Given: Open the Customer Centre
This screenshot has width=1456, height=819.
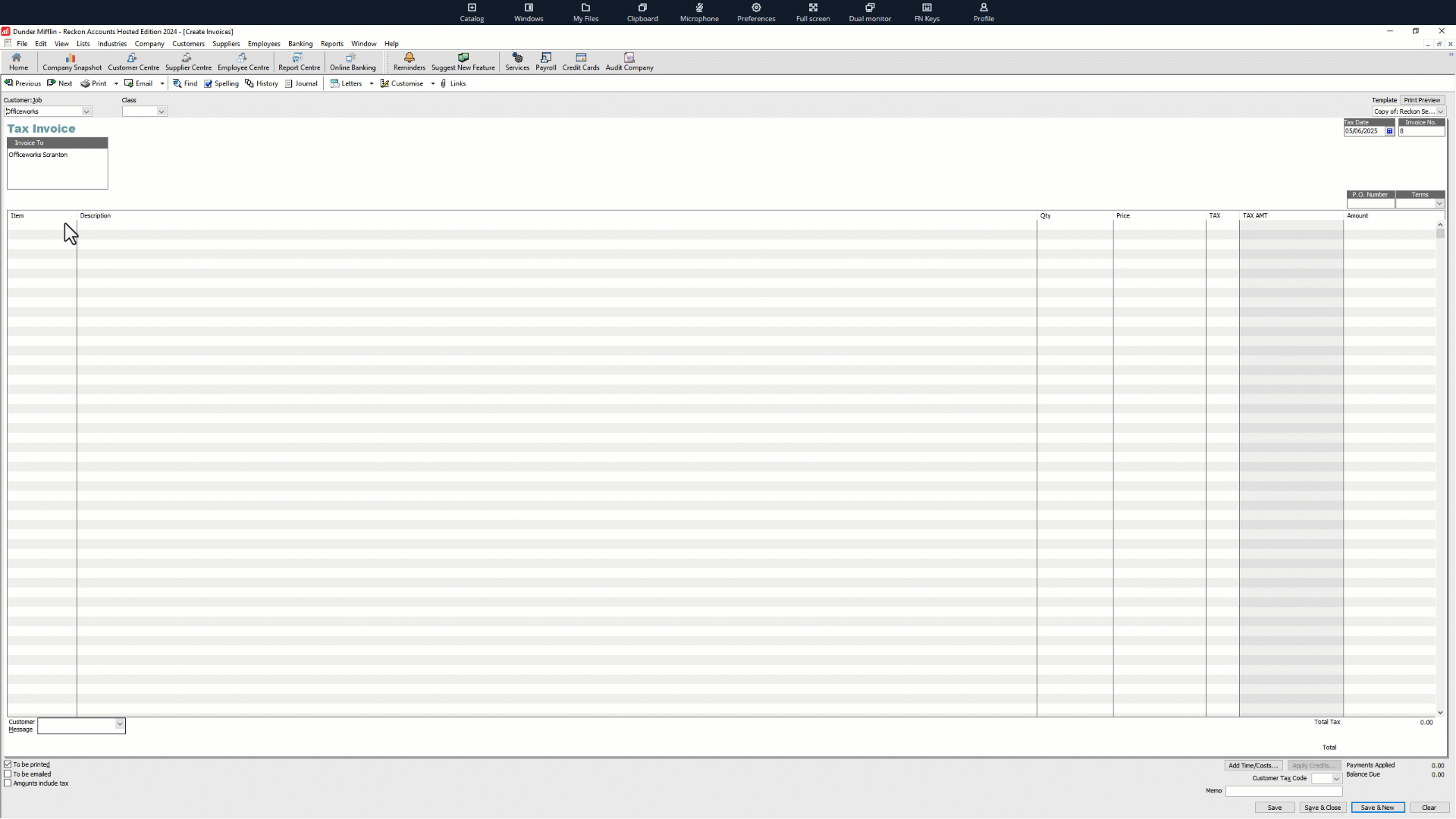Looking at the screenshot, I should (x=133, y=61).
